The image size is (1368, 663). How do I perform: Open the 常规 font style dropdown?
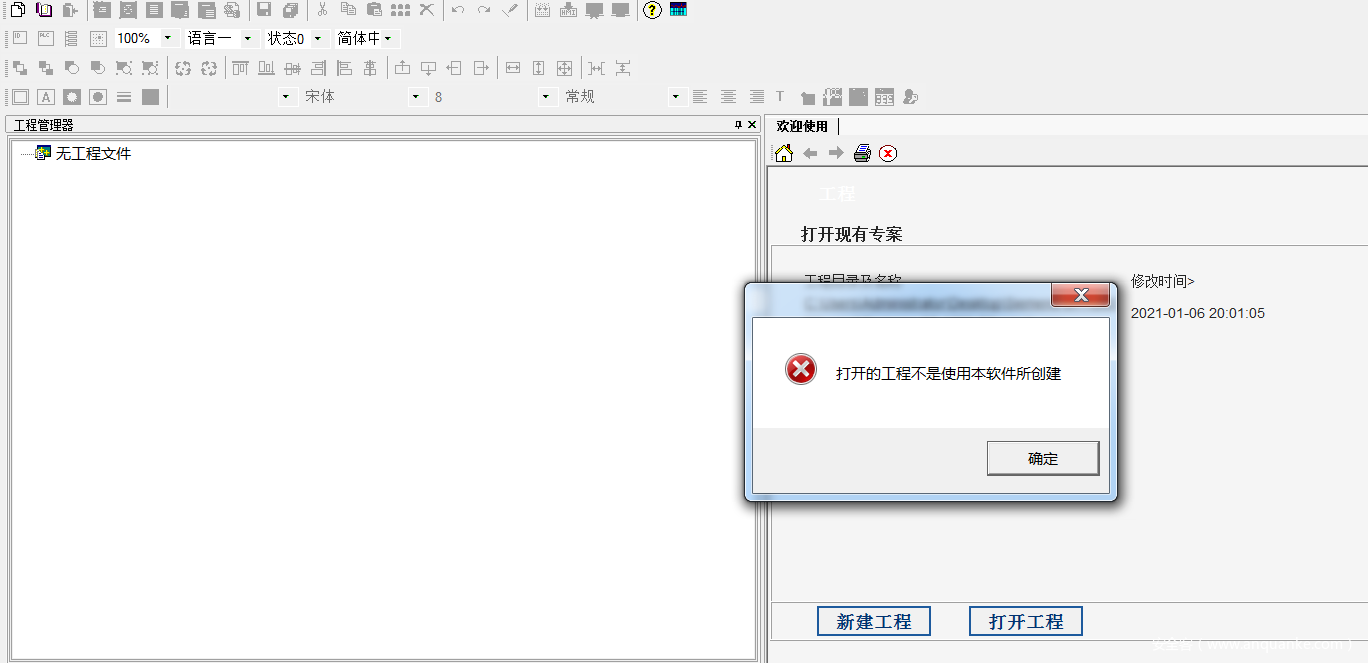pos(676,97)
